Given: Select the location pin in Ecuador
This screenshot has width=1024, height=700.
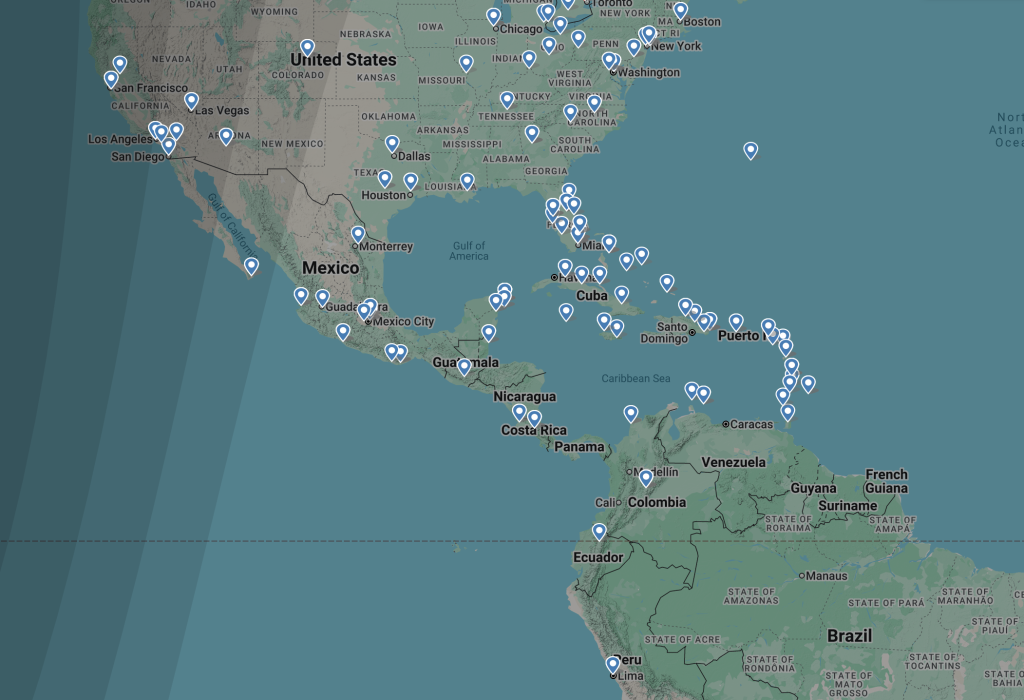Looking at the screenshot, I should click(599, 532).
